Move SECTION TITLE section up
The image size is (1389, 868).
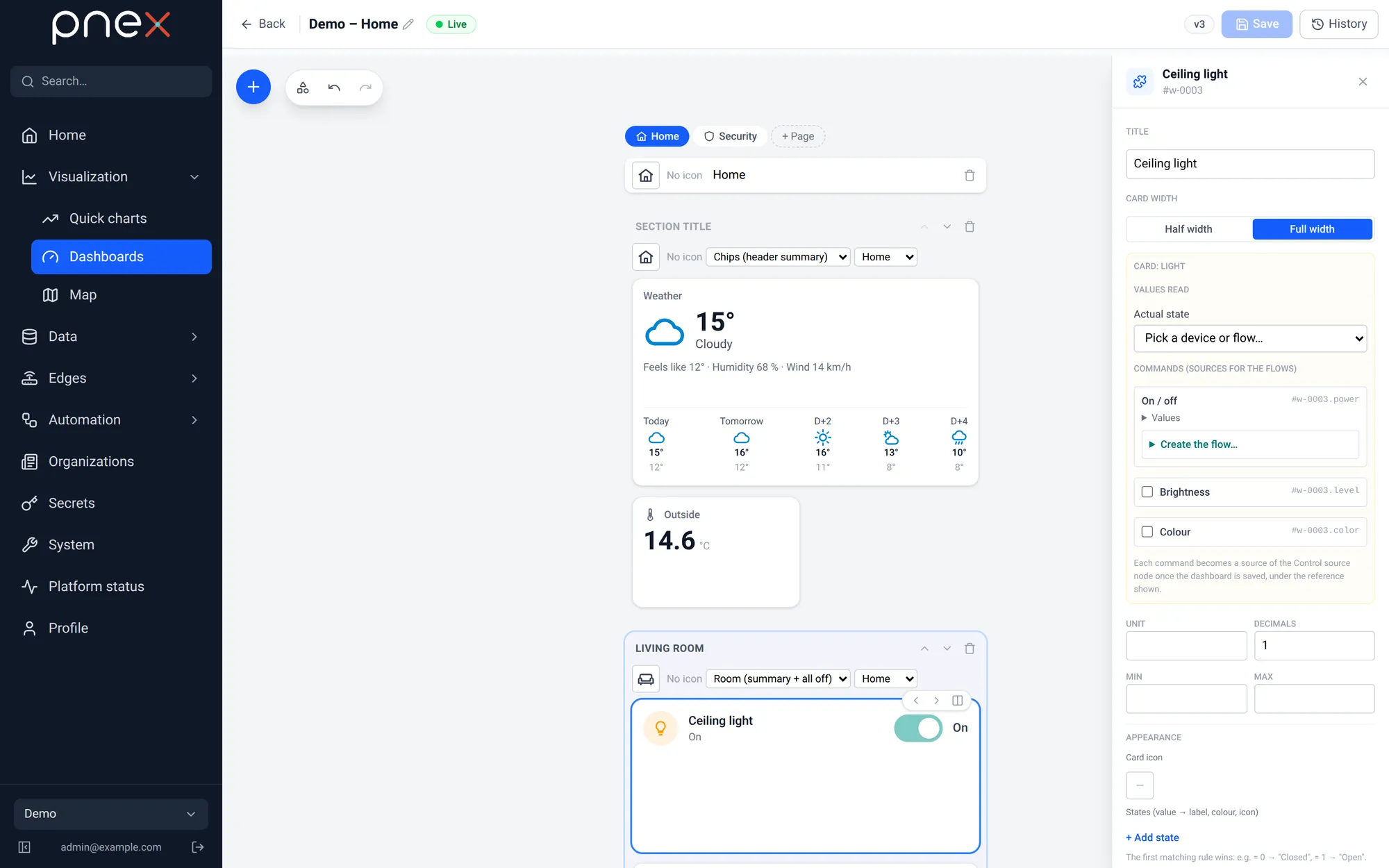(924, 226)
